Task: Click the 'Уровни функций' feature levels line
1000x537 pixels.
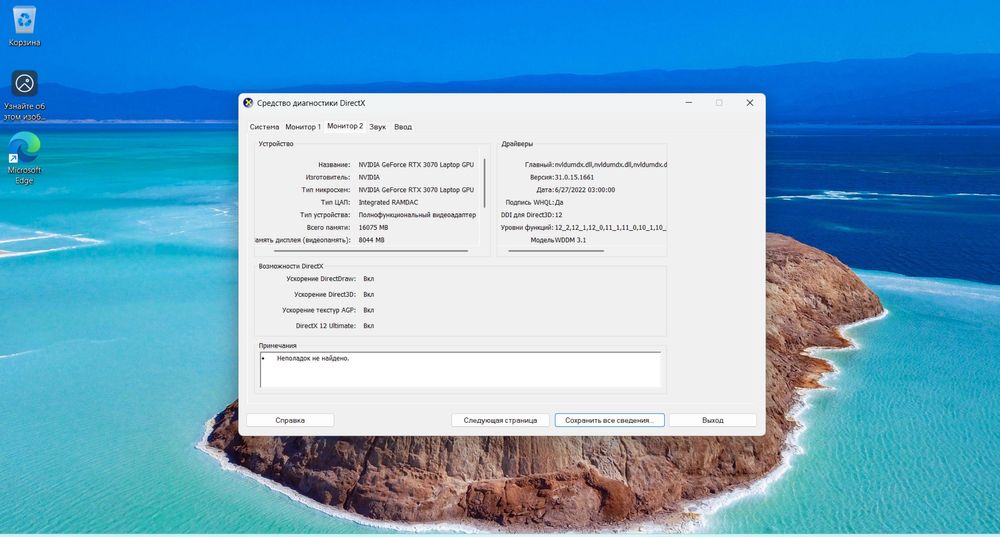Action: [x=583, y=228]
